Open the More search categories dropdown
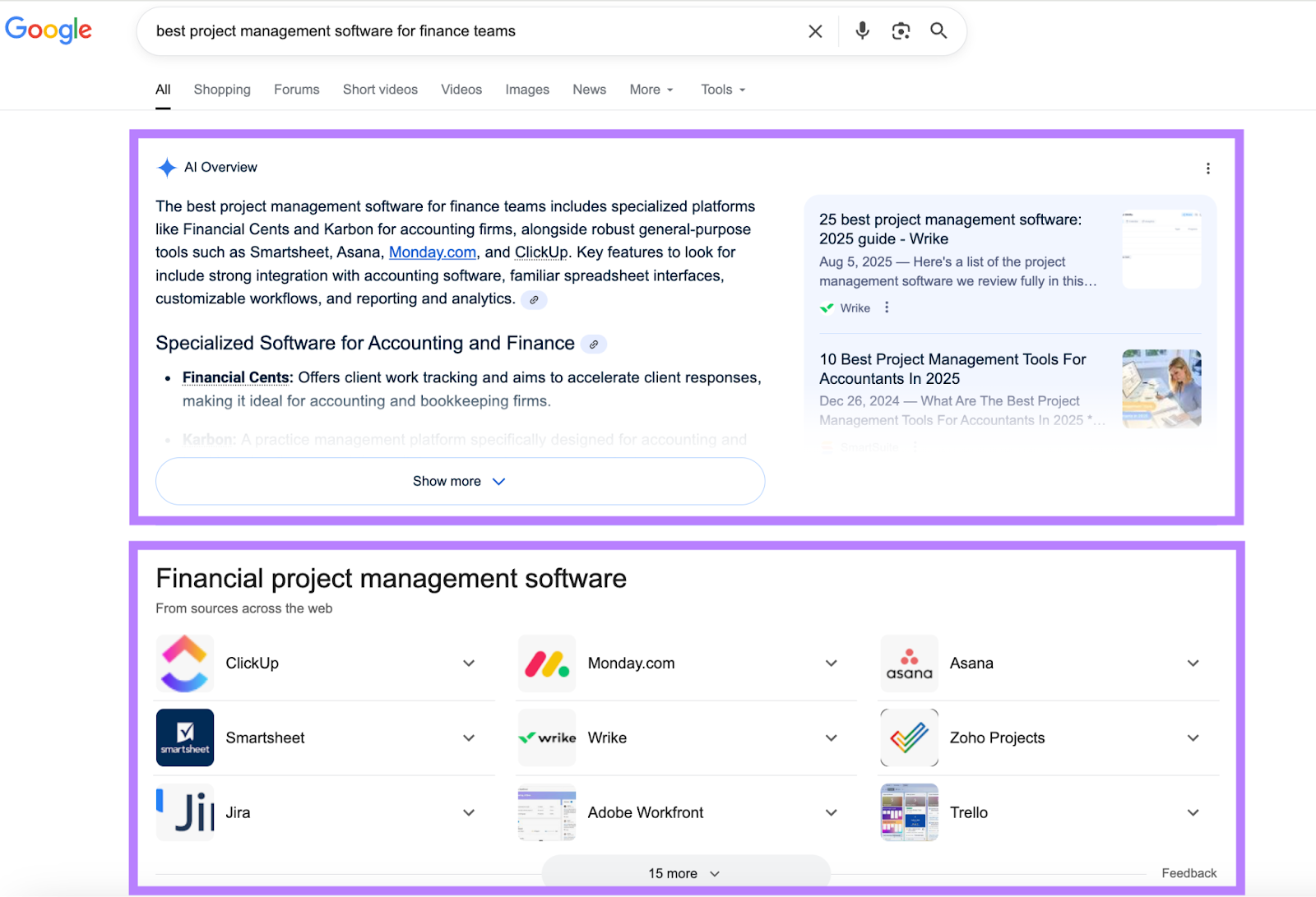Image resolution: width=1316 pixels, height=897 pixels. click(x=650, y=89)
